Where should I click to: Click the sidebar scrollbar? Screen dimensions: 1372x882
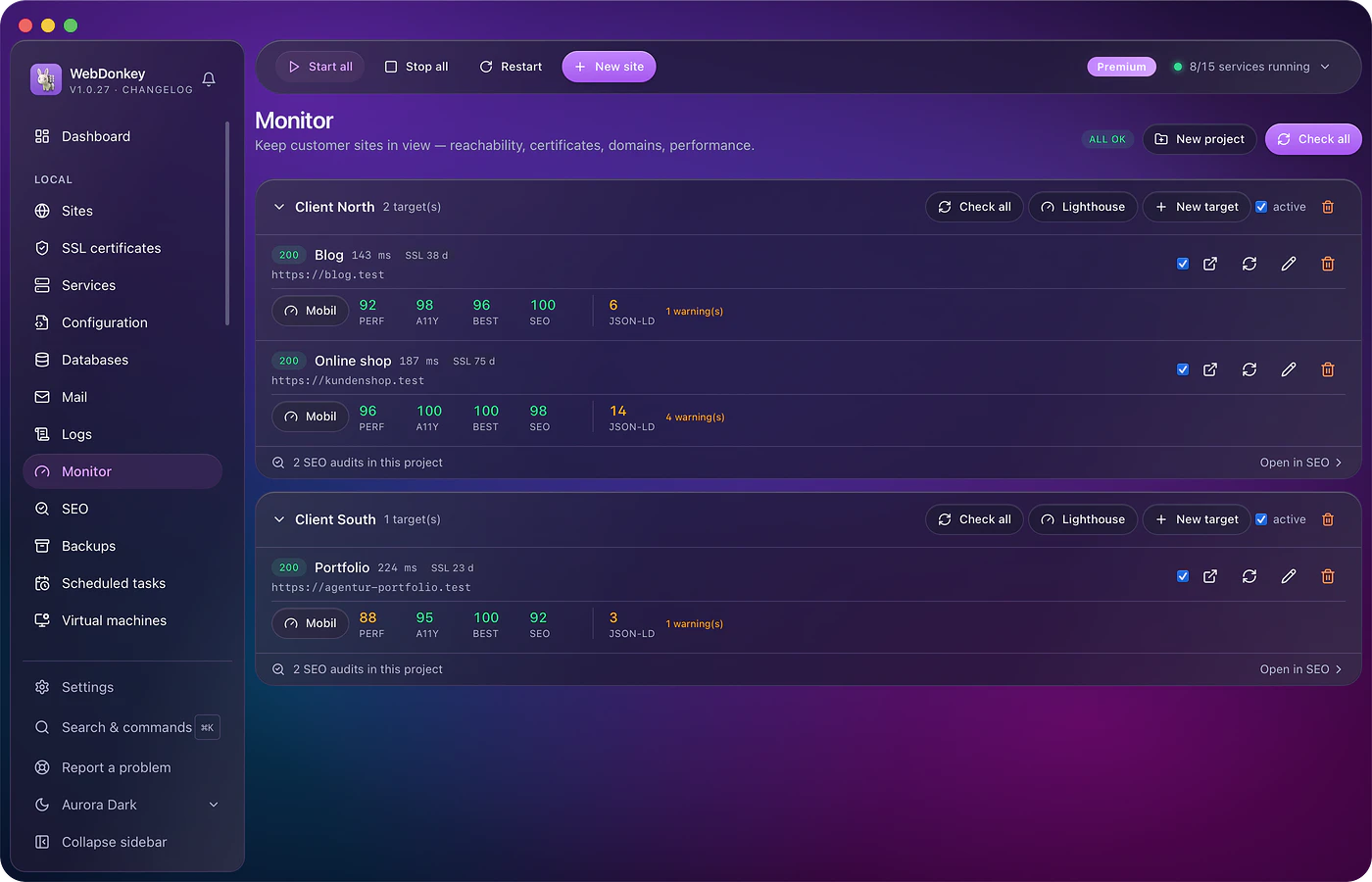click(227, 223)
